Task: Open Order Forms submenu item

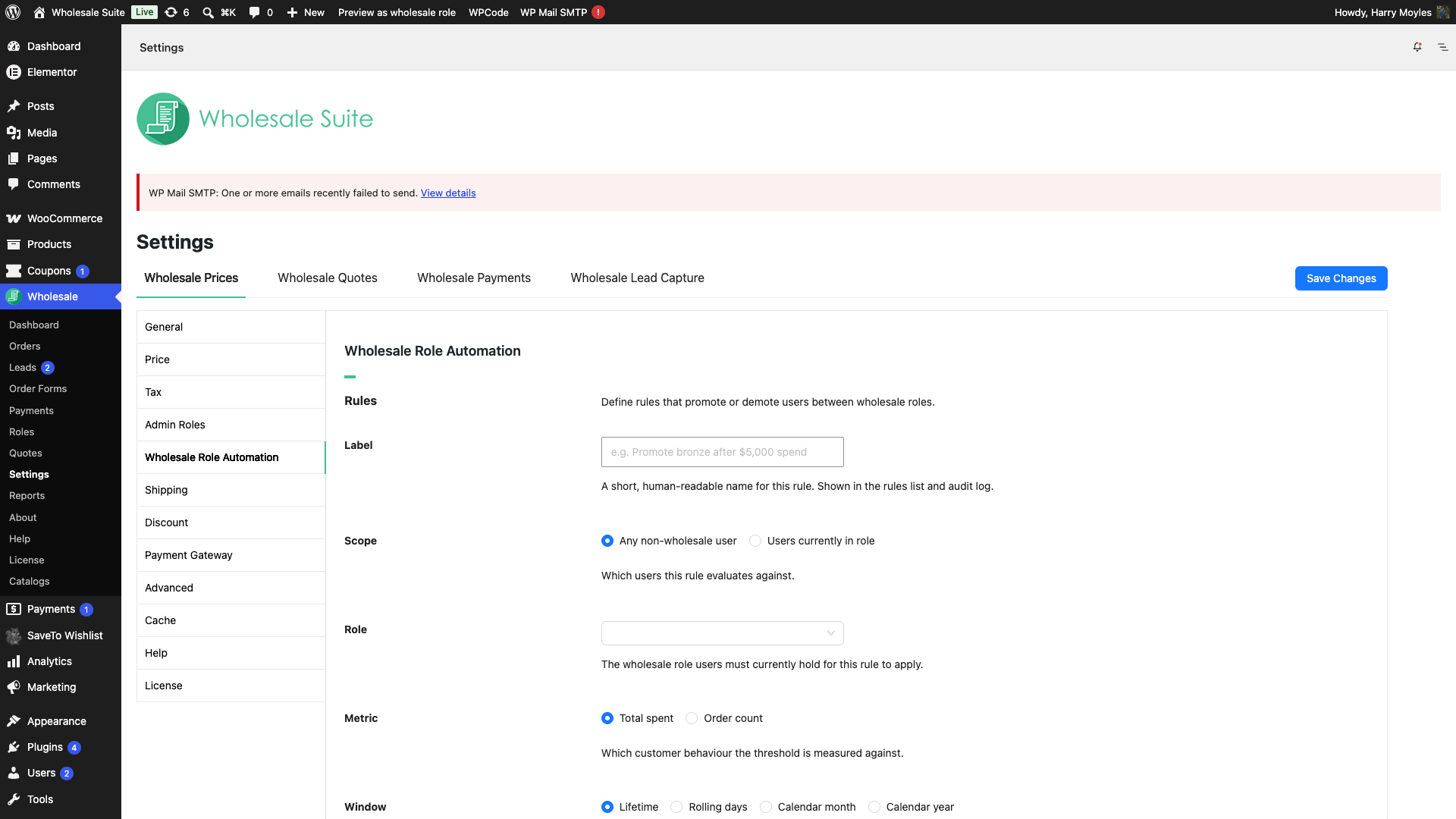Action: pos(38,388)
